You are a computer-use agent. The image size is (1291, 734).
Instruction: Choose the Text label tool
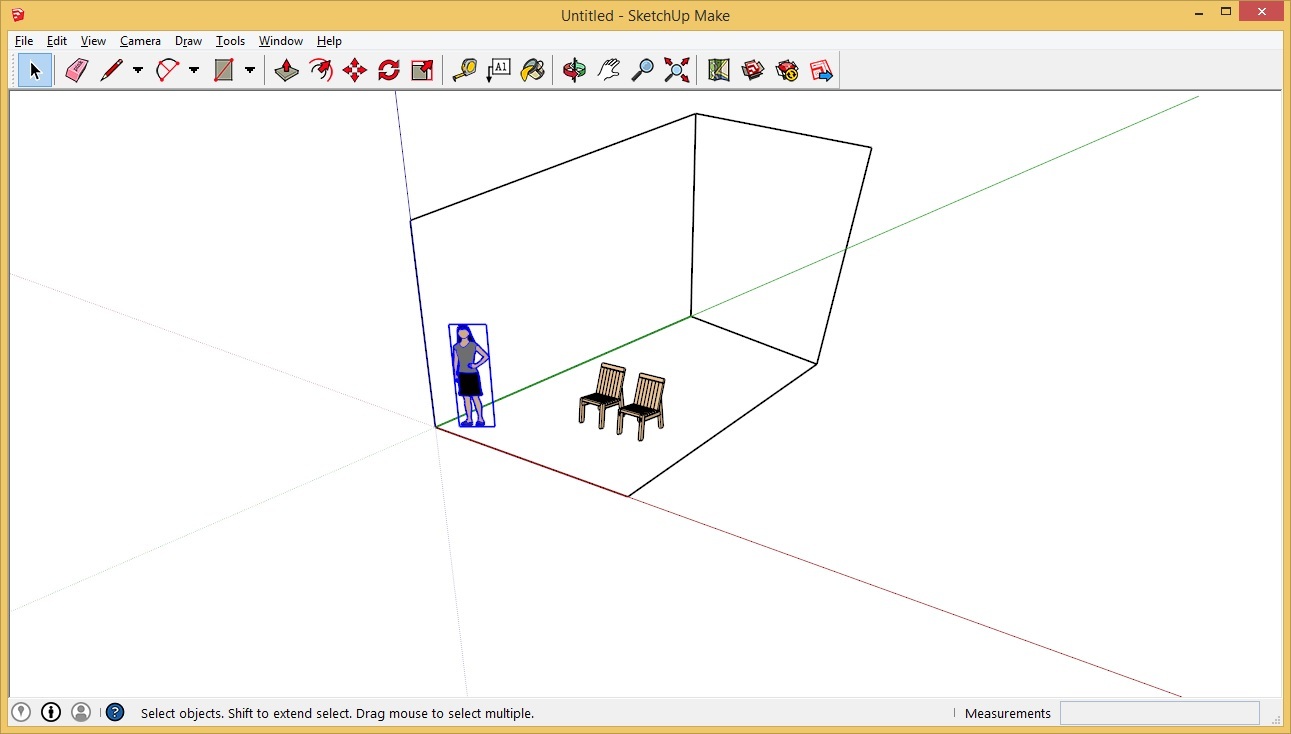pos(499,70)
